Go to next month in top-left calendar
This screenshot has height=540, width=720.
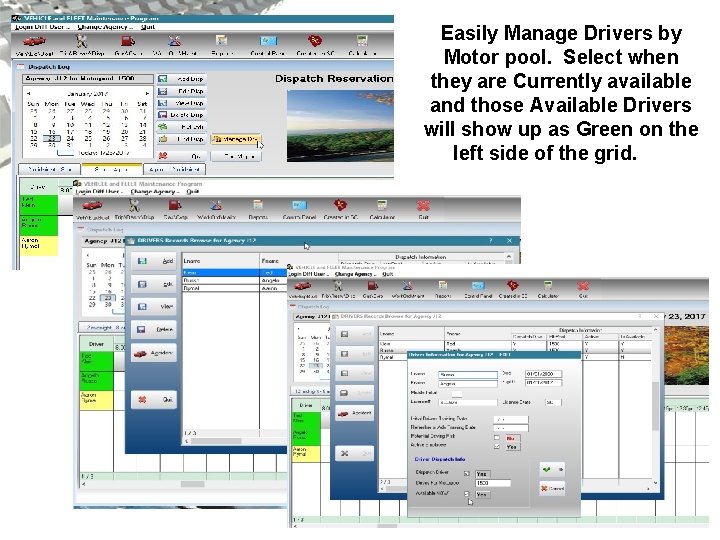(x=147, y=94)
